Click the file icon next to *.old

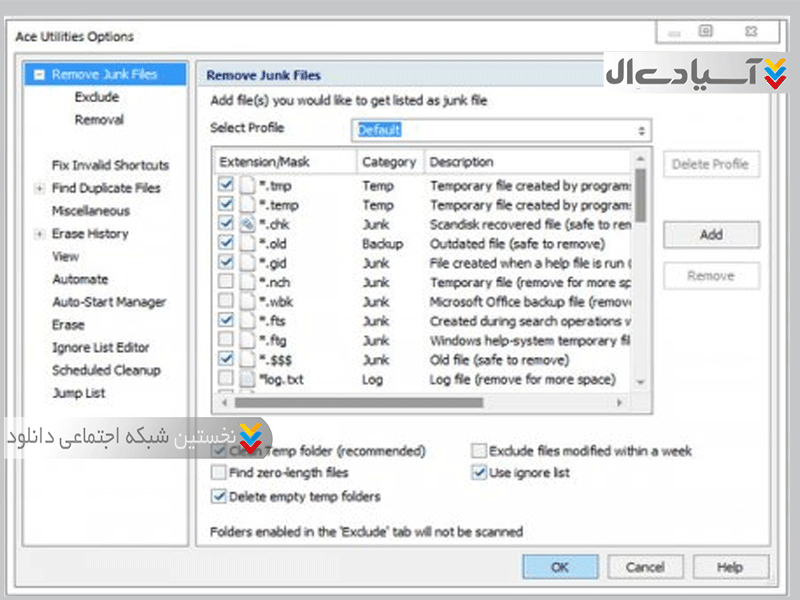(247, 244)
